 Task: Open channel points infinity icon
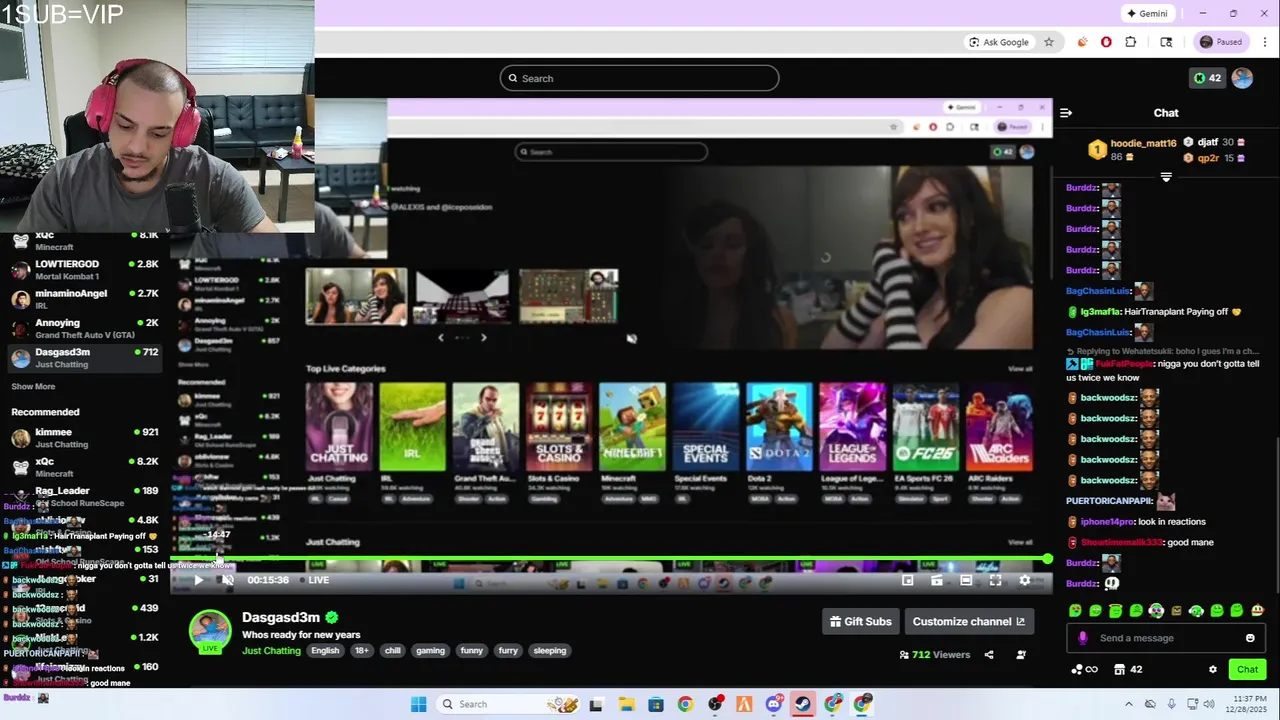(x=1085, y=670)
